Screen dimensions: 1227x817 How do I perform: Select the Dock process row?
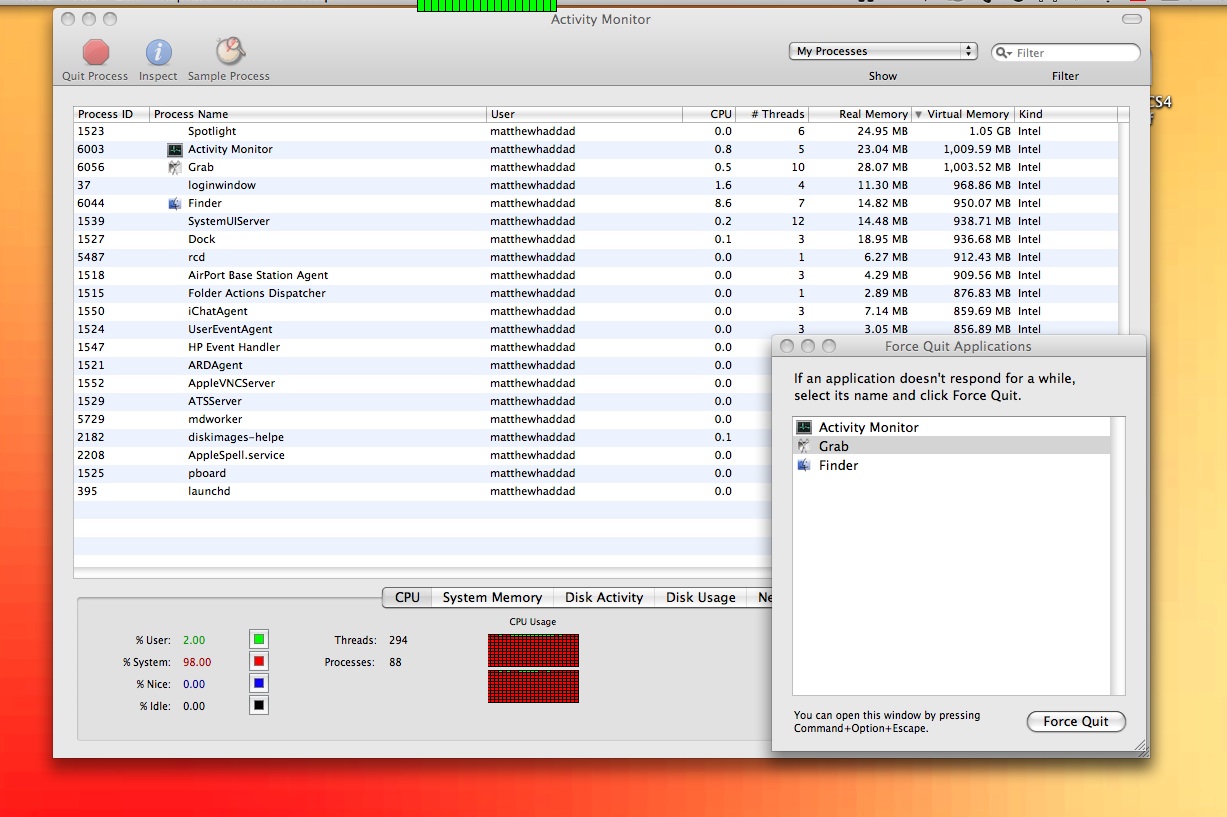(596, 239)
